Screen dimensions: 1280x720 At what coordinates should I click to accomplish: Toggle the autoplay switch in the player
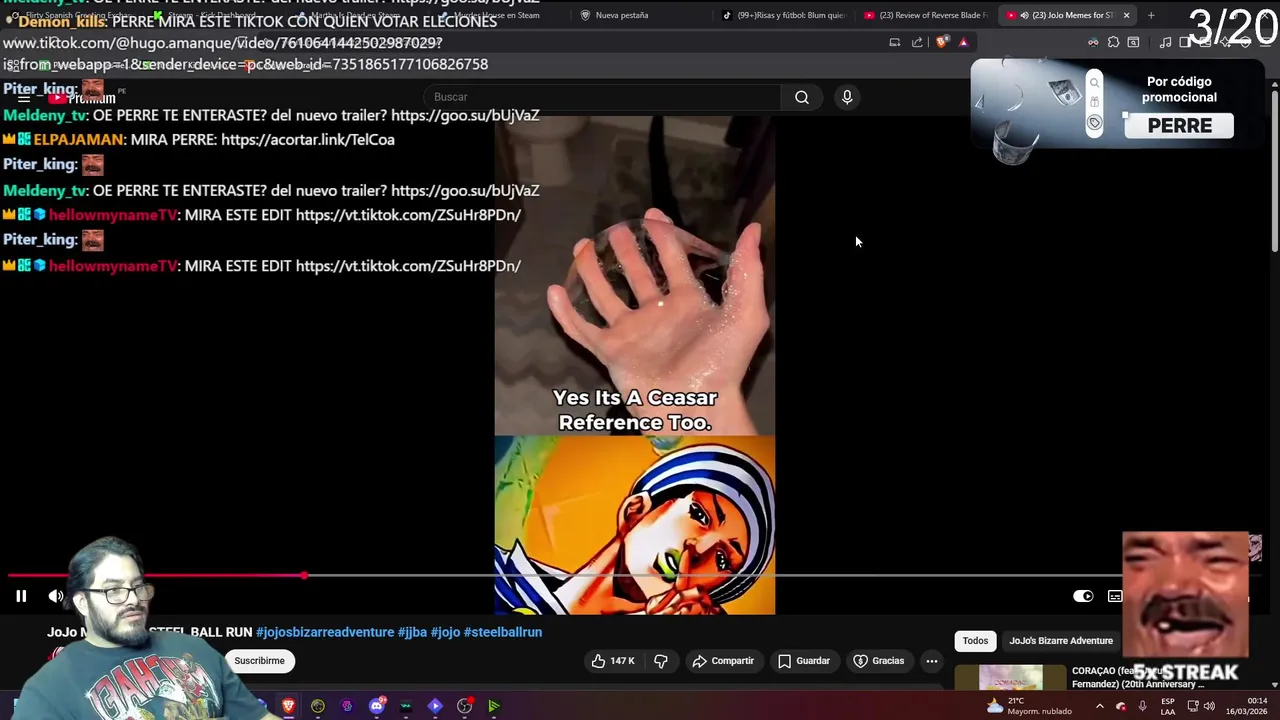(1083, 596)
